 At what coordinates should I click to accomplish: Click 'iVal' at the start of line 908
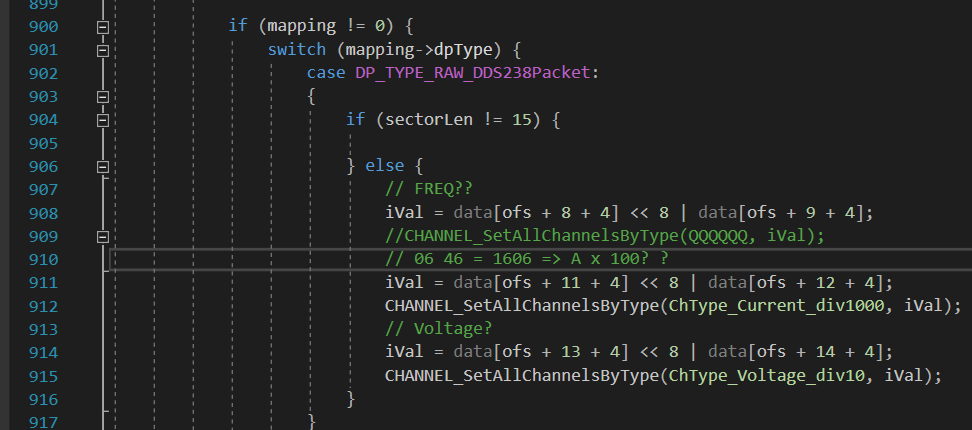pyautogui.click(x=404, y=213)
